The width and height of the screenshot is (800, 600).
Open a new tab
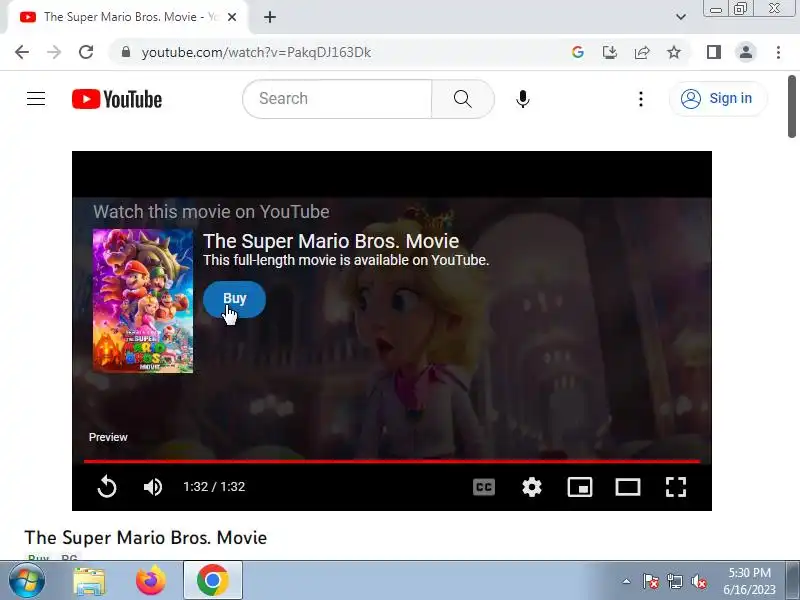pos(270,17)
